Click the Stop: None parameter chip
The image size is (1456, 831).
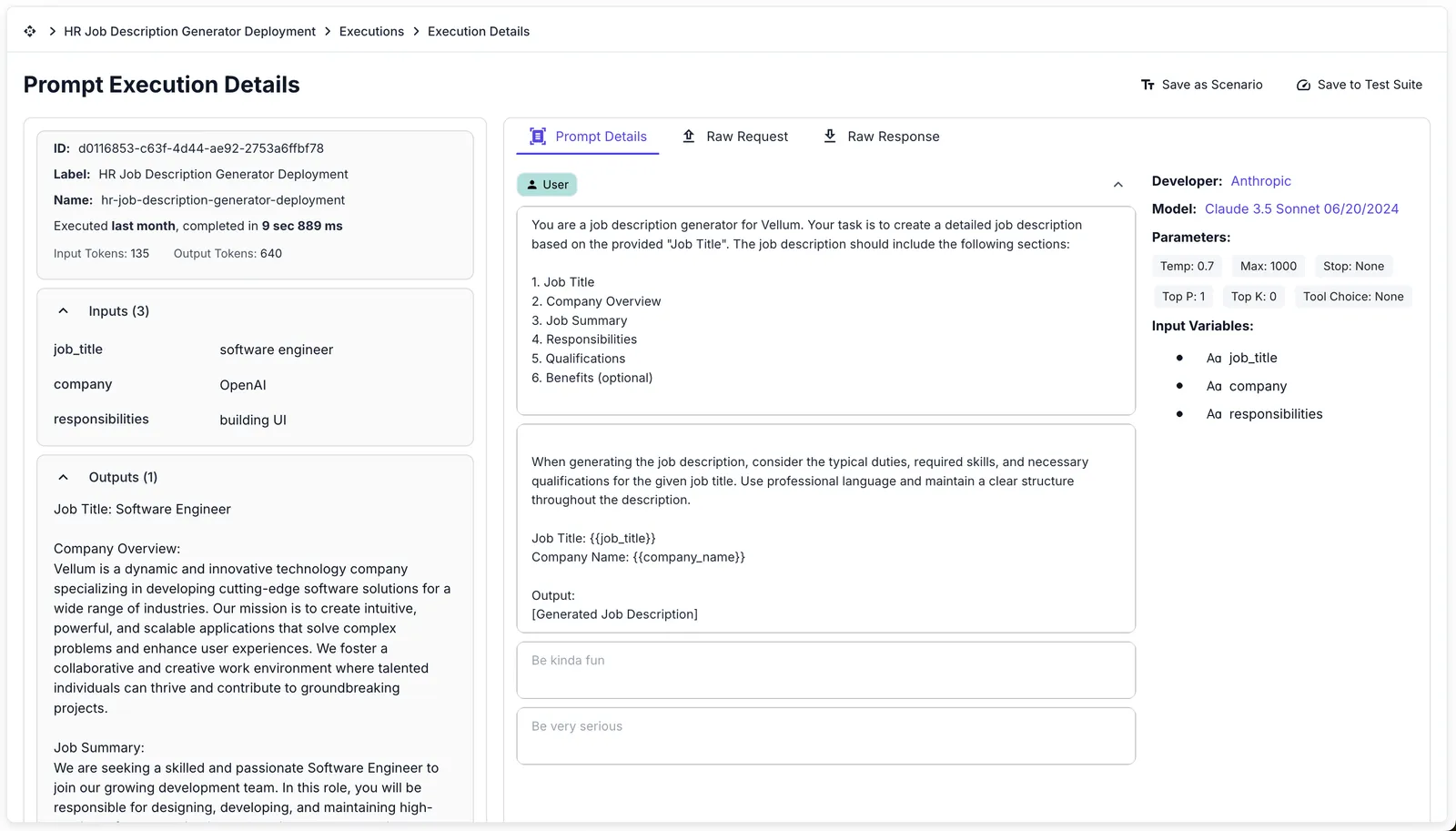(1353, 267)
